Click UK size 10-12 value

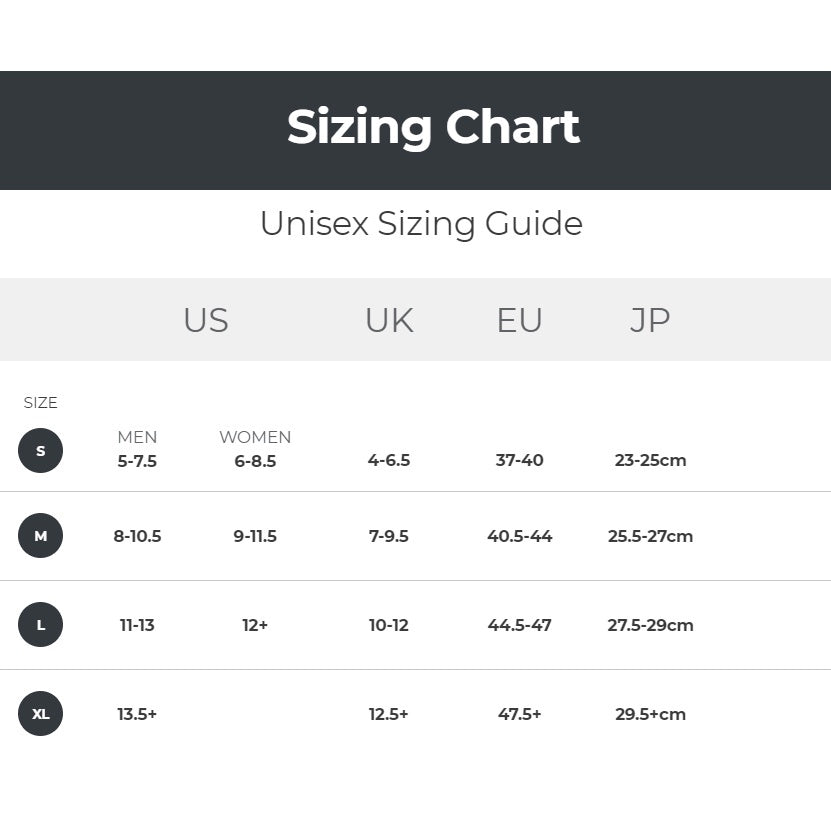click(x=389, y=625)
